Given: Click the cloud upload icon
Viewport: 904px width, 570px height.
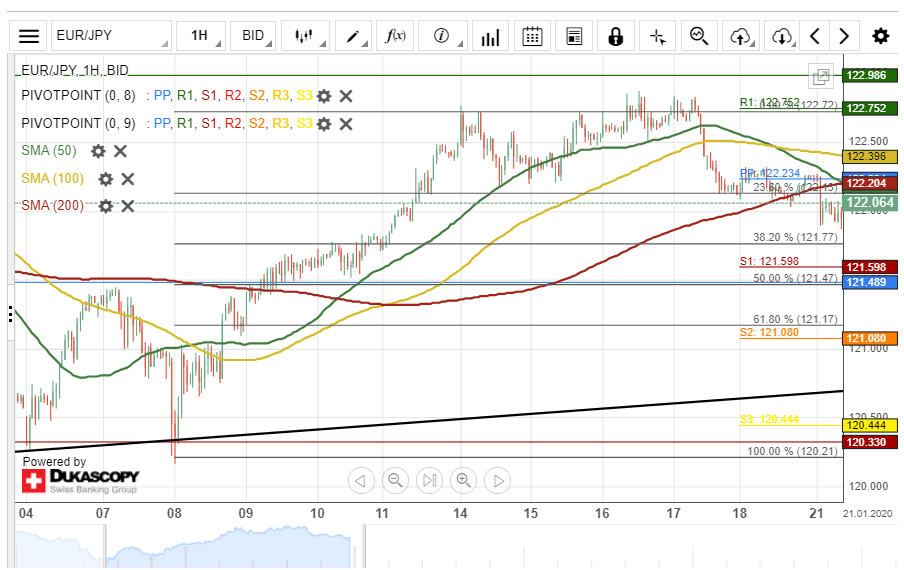Looking at the screenshot, I should click(741, 37).
